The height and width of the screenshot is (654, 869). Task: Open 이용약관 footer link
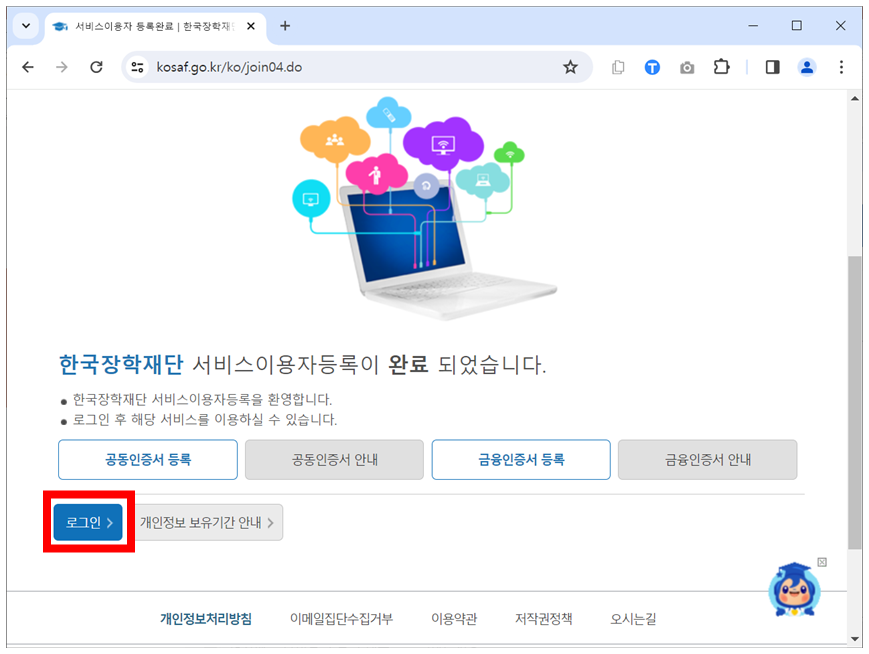(454, 619)
